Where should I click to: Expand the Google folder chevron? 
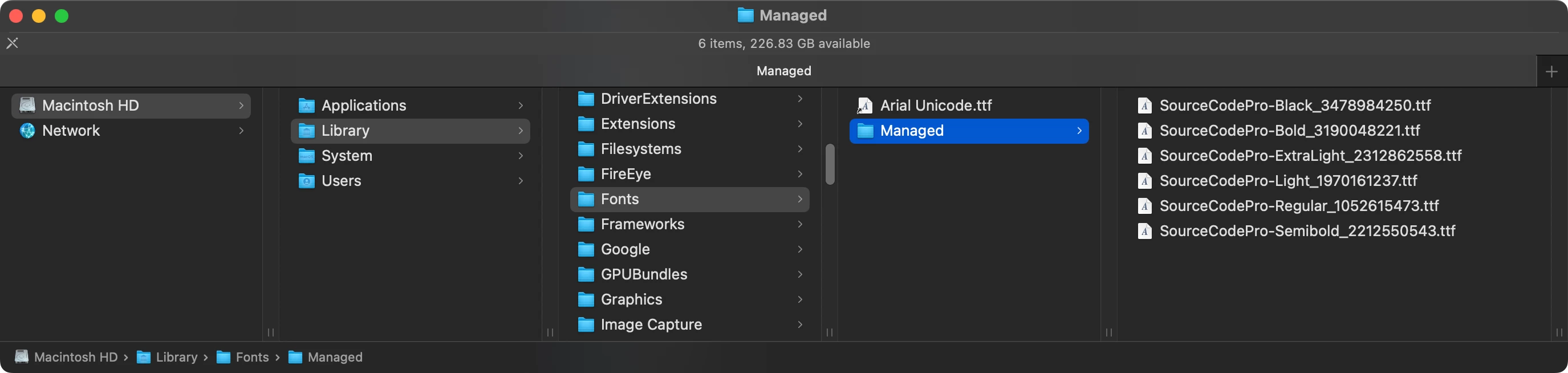(800, 249)
